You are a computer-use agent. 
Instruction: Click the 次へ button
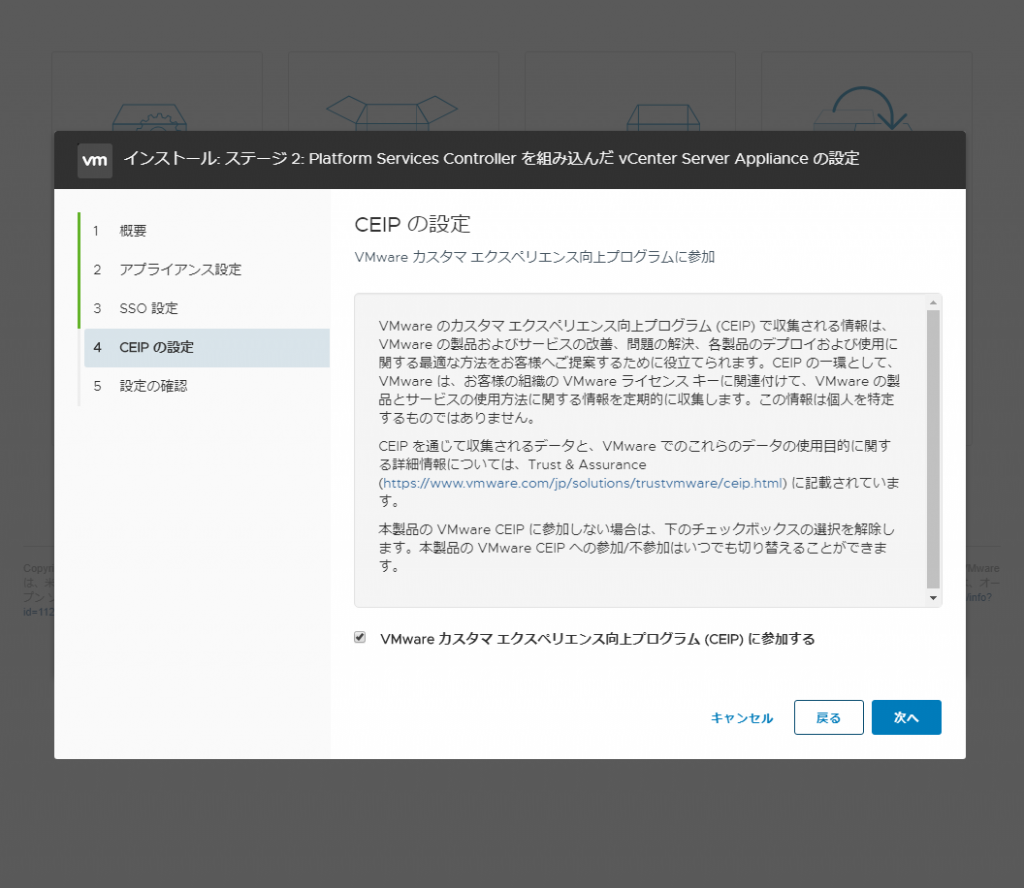tap(906, 718)
